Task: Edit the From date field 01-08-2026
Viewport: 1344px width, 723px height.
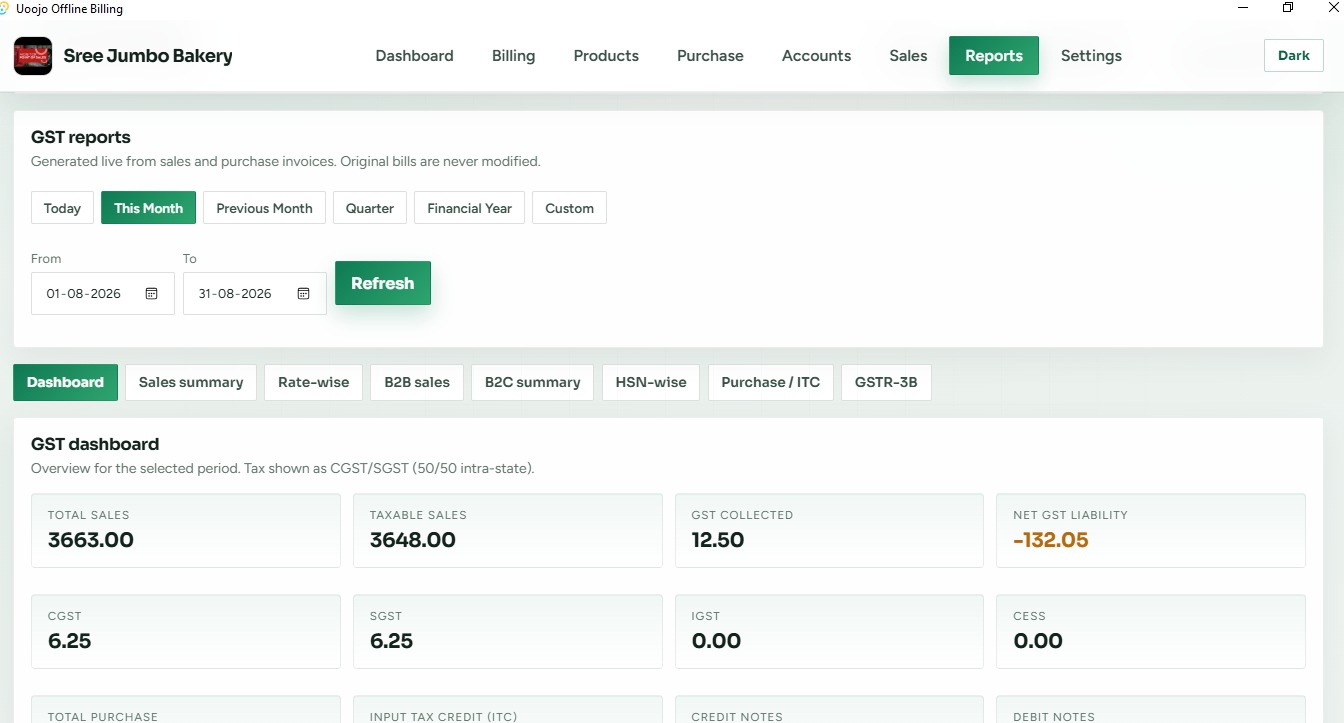Action: 103,294
